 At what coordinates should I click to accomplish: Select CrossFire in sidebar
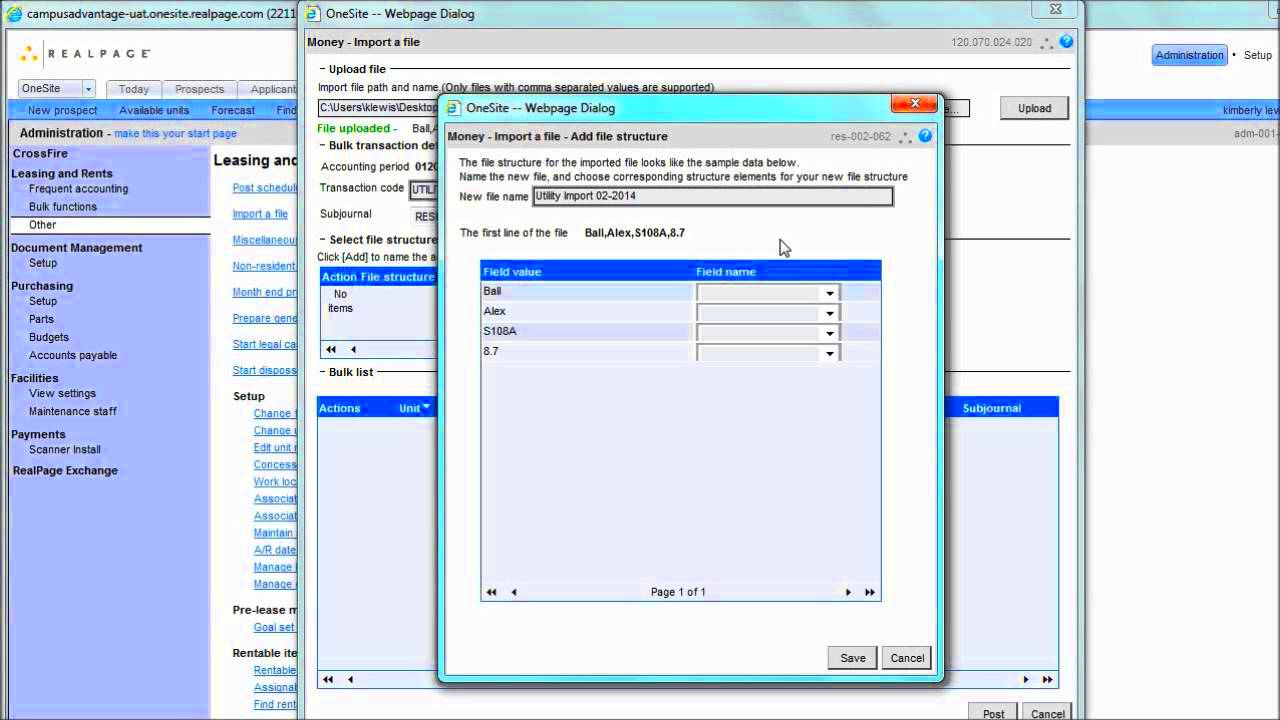point(38,153)
